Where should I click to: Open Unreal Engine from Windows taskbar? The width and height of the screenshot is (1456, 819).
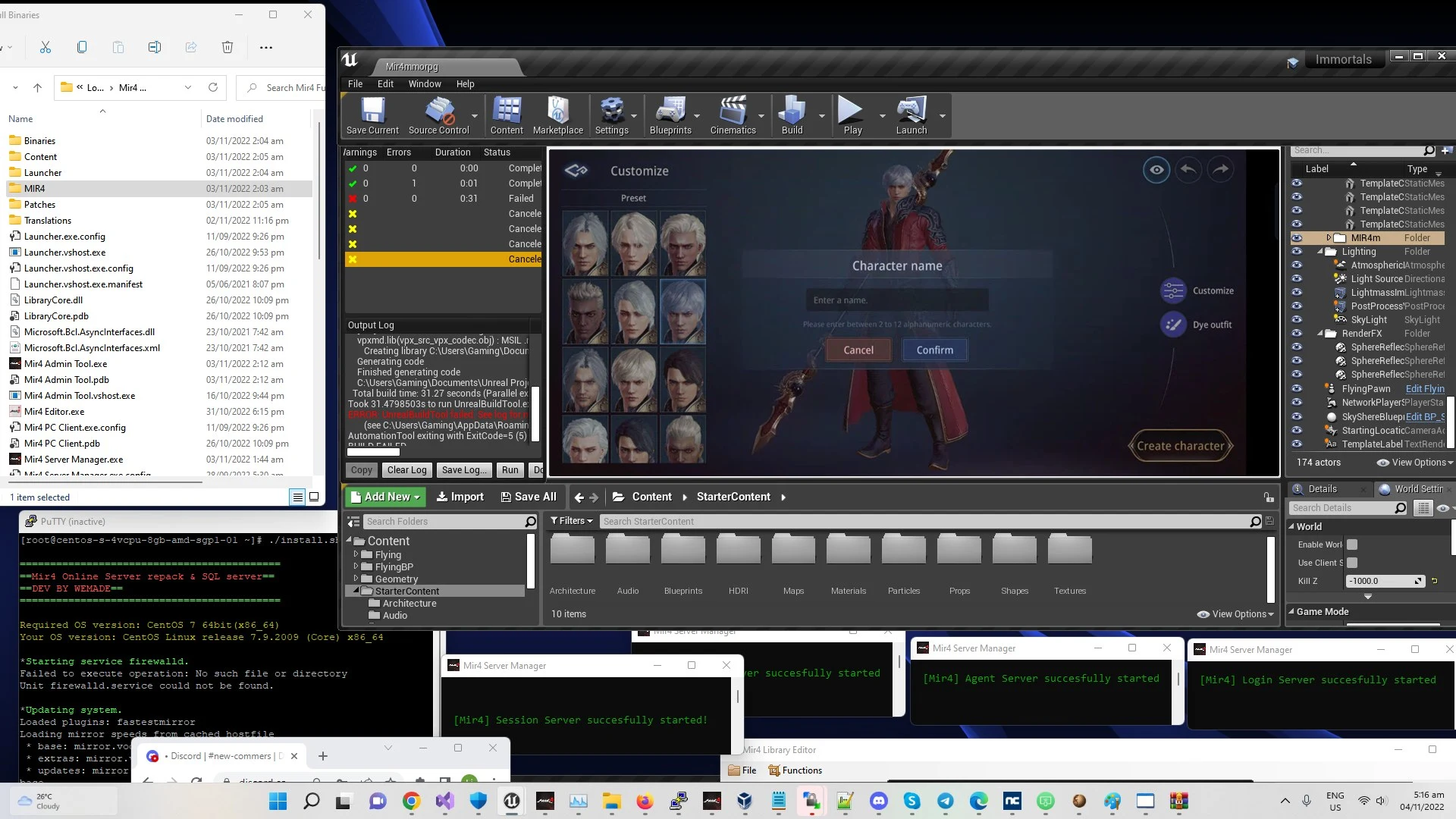pos(512,801)
